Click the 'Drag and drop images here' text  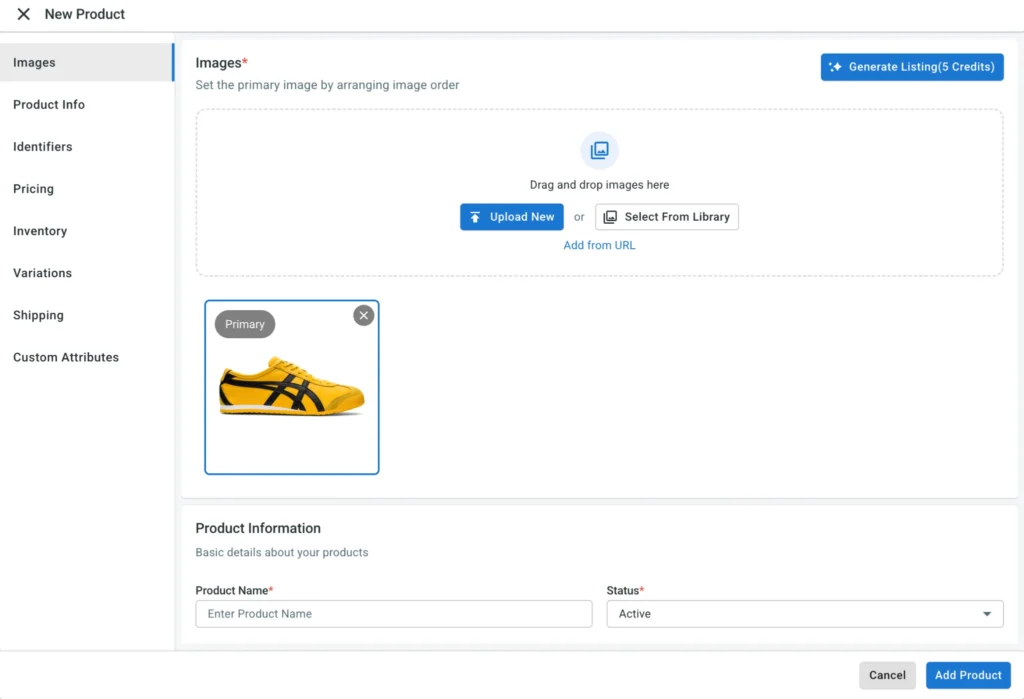pos(600,185)
